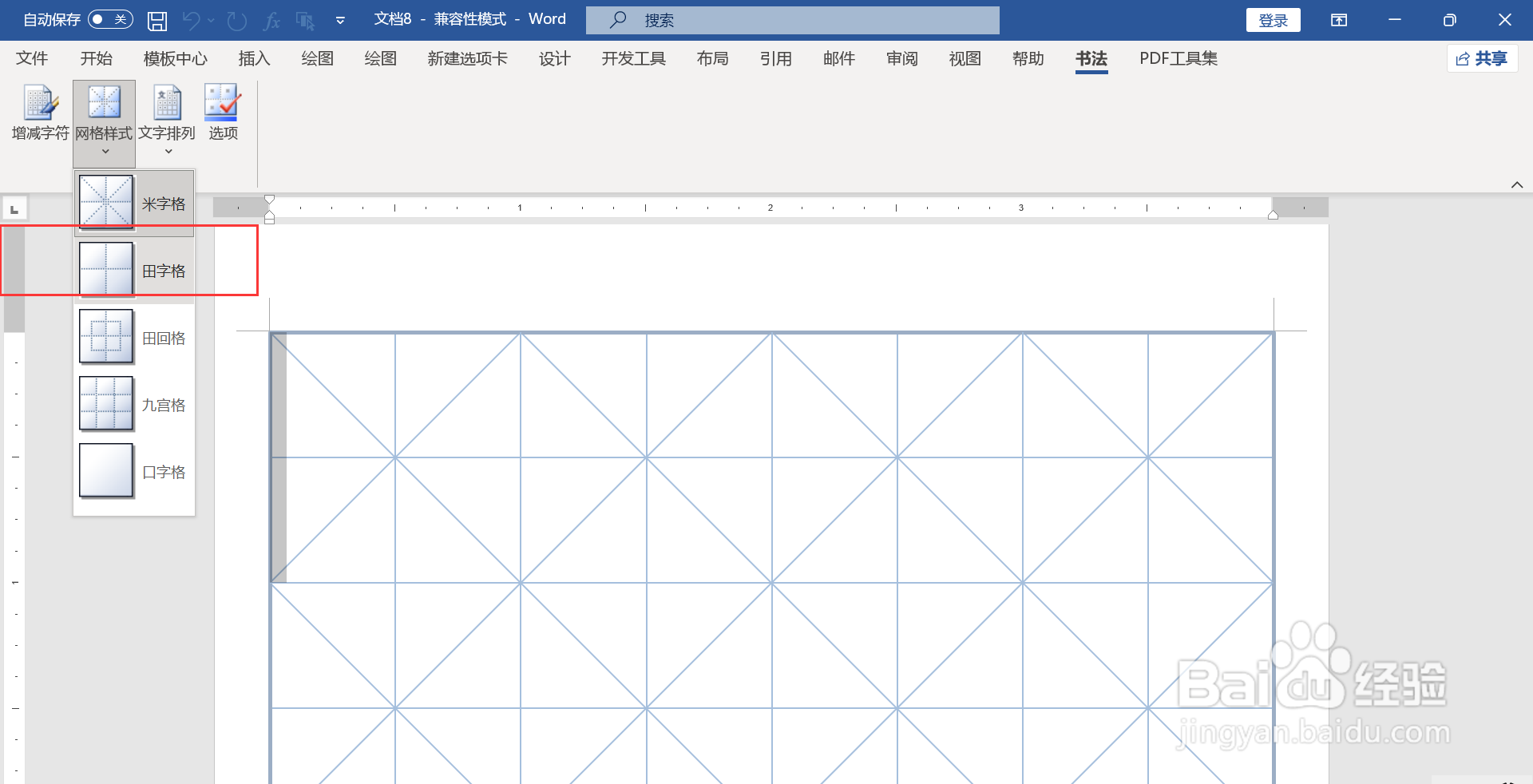Open the first 绘图 tab
1533x784 pixels.
pos(317,58)
